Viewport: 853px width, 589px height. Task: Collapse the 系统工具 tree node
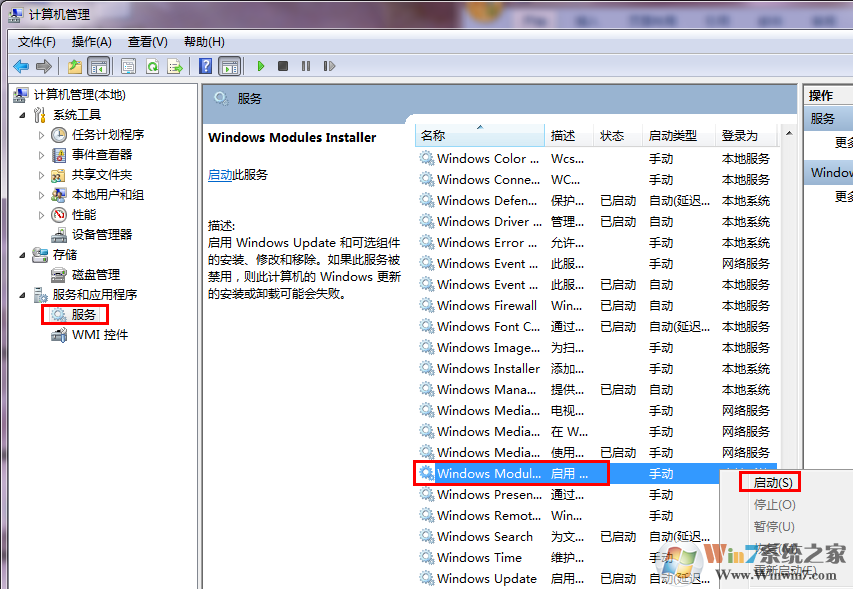click(x=23, y=115)
